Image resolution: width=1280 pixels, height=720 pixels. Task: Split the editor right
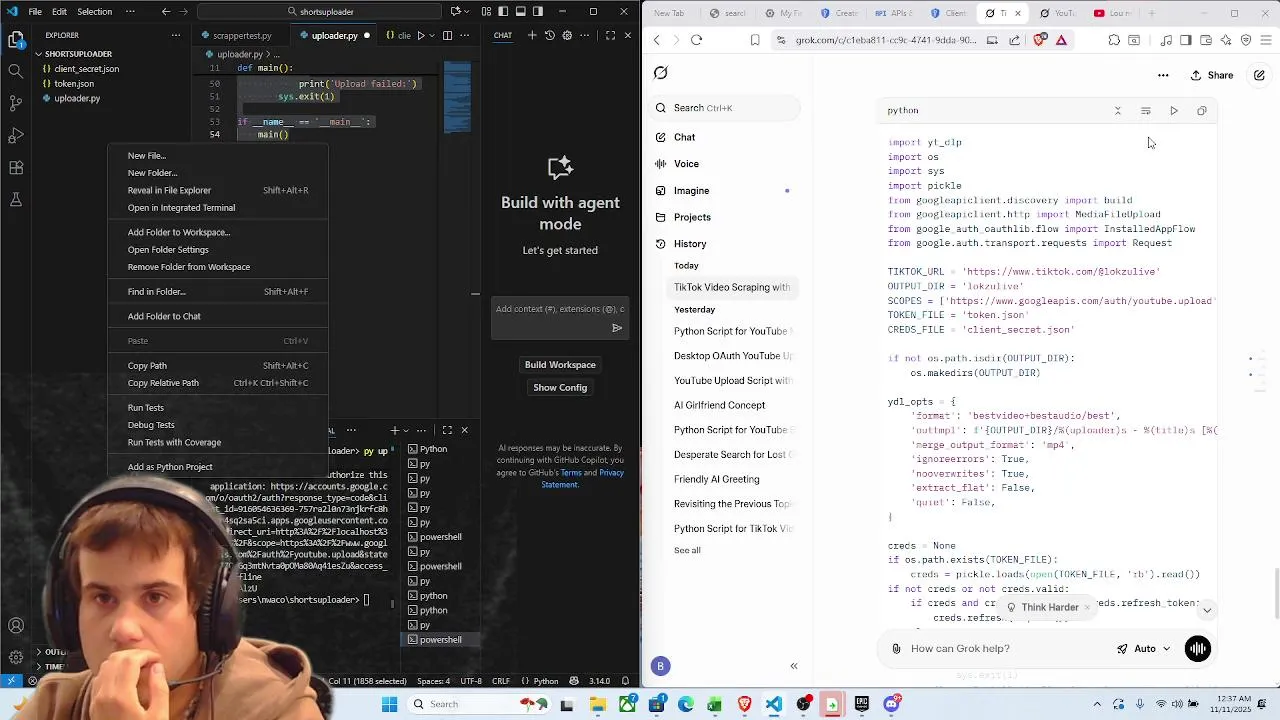[447, 35]
